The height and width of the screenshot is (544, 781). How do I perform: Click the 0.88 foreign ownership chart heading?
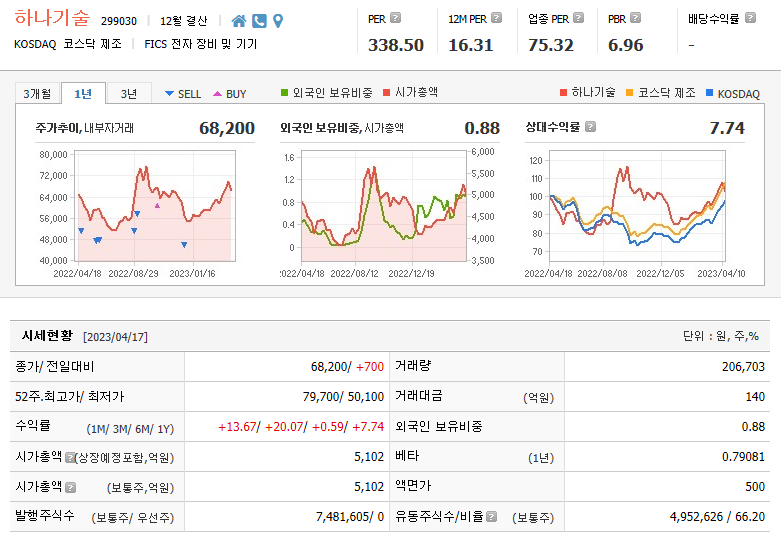[x=482, y=128]
